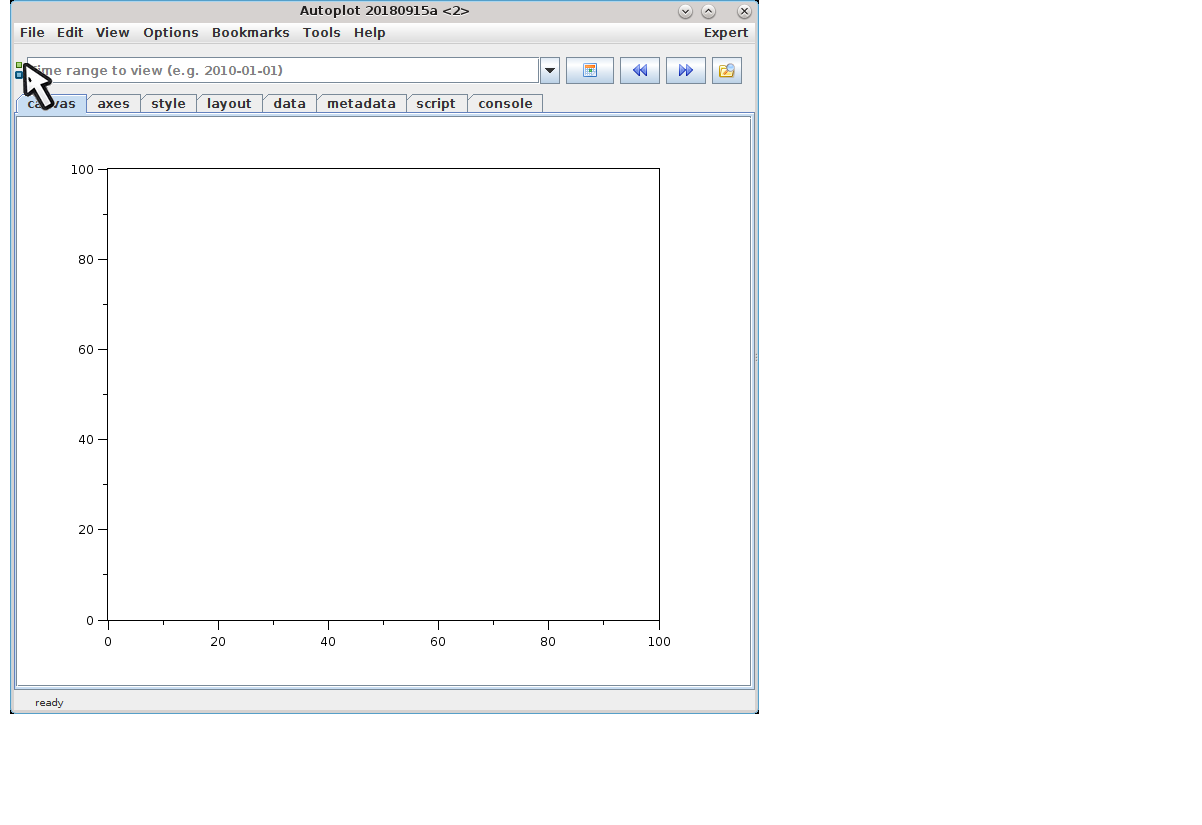Switch to the style tab

pos(168,104)
